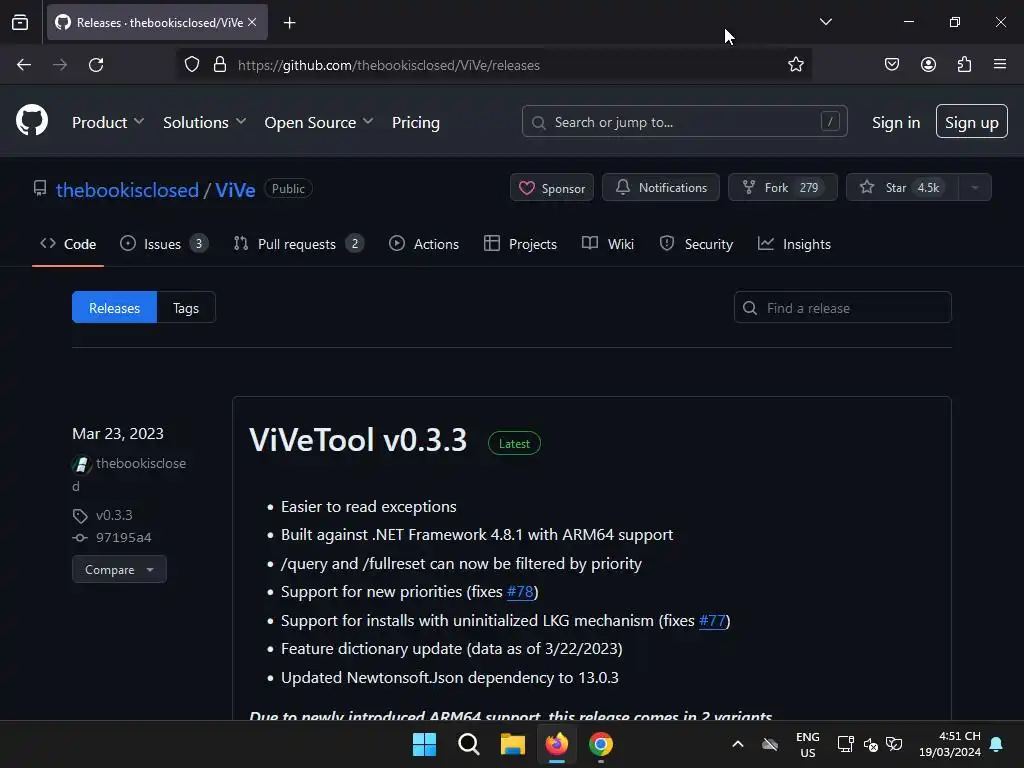Open Firefox account icon

928,65
